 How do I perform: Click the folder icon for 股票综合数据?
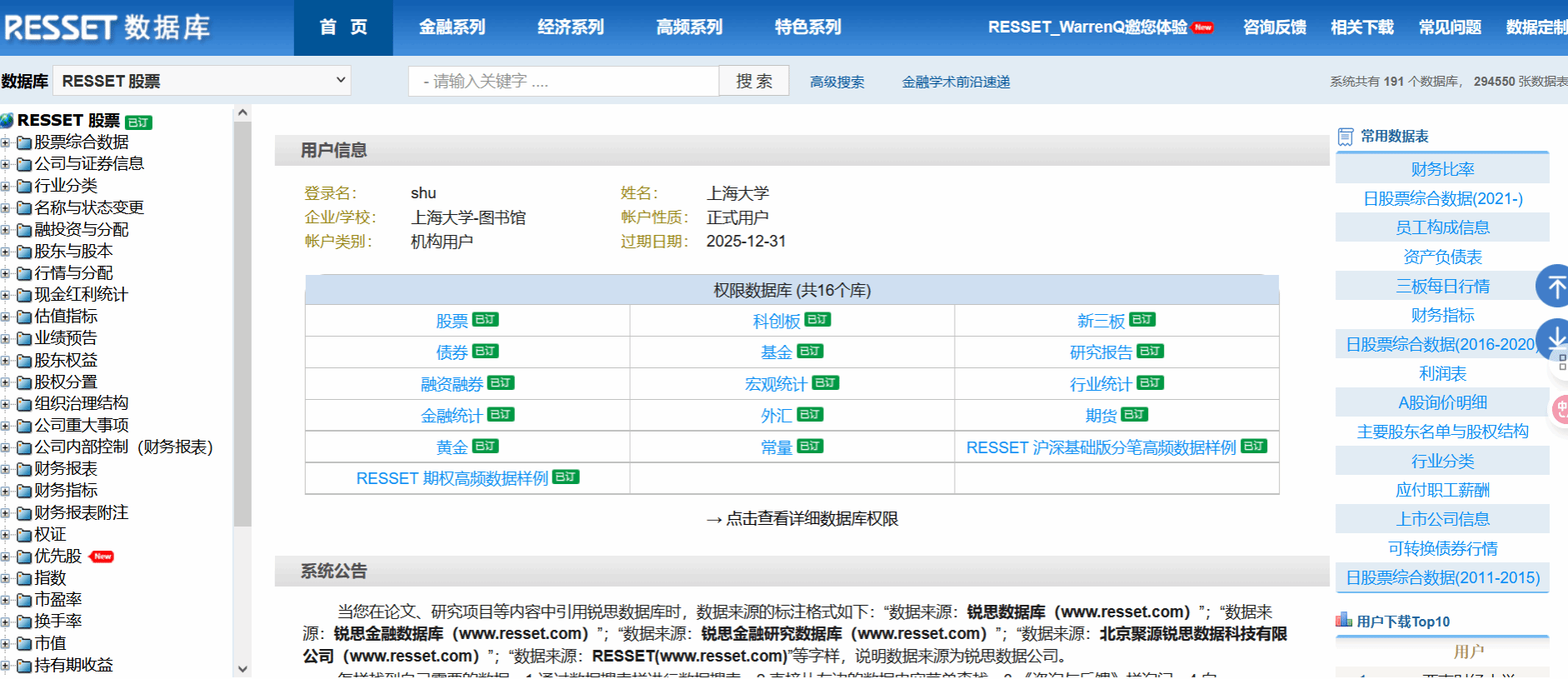pyautogui.click(x=24, y=143)
